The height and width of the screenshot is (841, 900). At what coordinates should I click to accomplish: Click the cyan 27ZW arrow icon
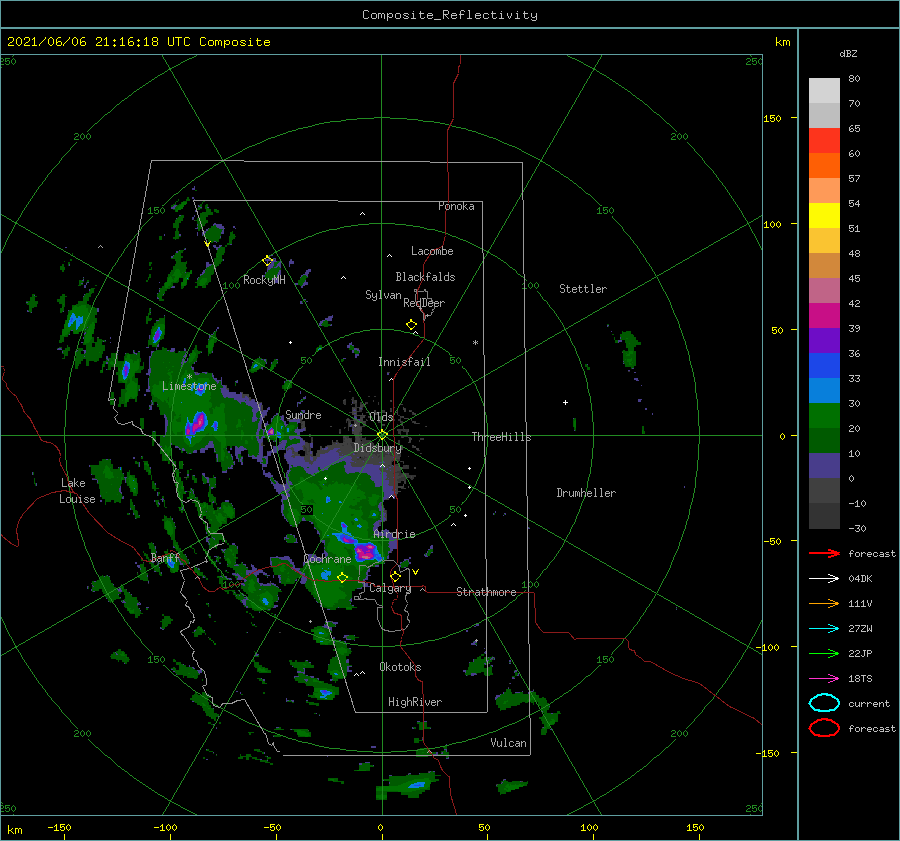click(x=824, y=629)
